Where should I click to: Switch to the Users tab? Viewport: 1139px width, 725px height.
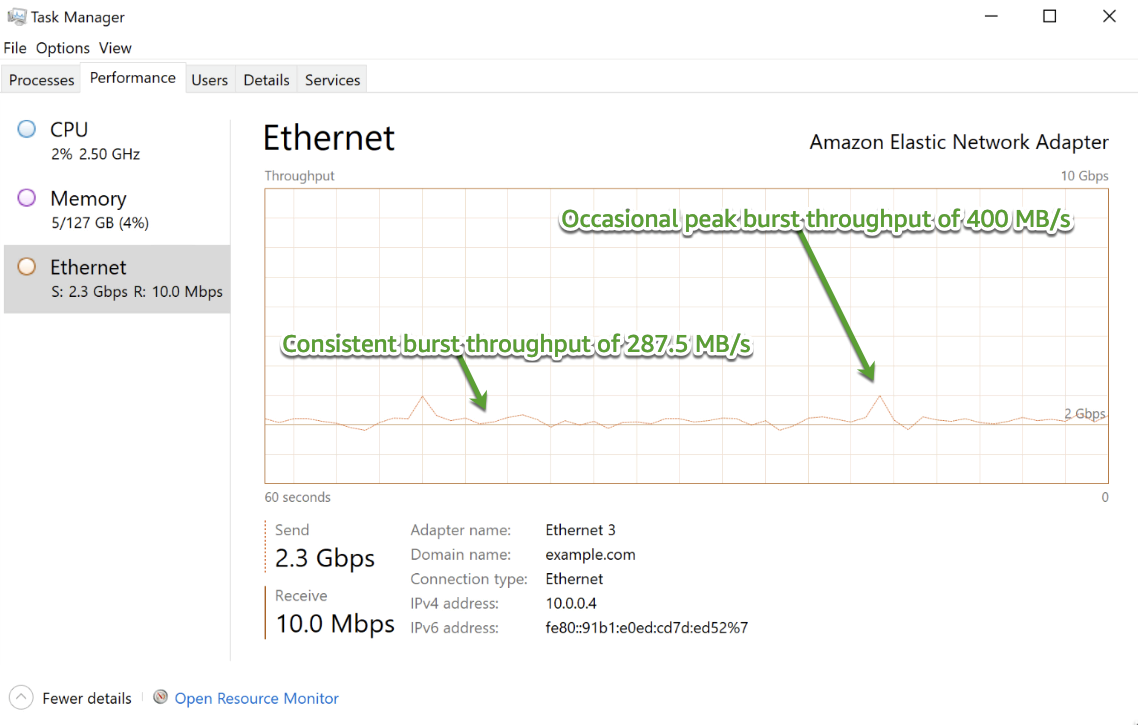pyautogui.click(x=209, y=79)
